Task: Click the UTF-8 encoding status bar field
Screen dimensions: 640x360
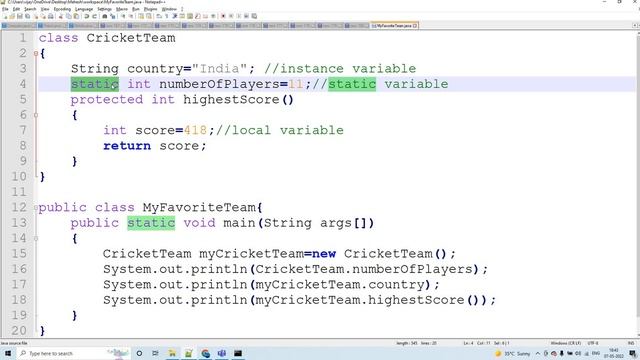Action: pyautogui.click(x=593, y=343)
